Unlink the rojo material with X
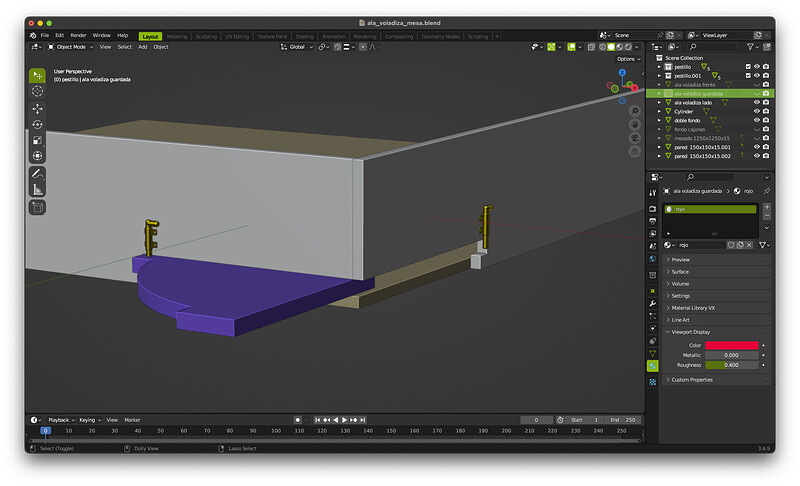The height and width of the screenshot is (486, 800). 749,245
